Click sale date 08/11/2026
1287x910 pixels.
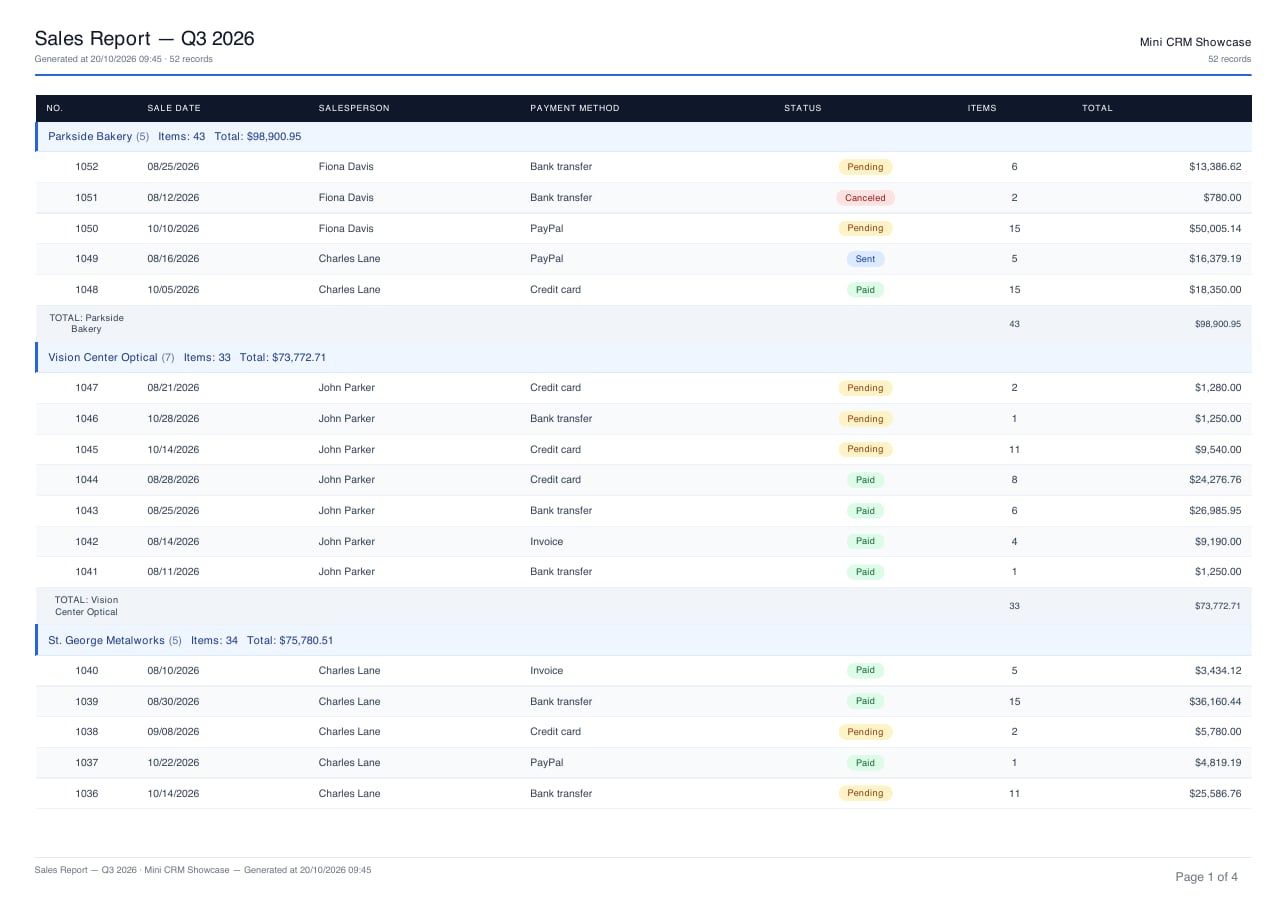[173, 572]
